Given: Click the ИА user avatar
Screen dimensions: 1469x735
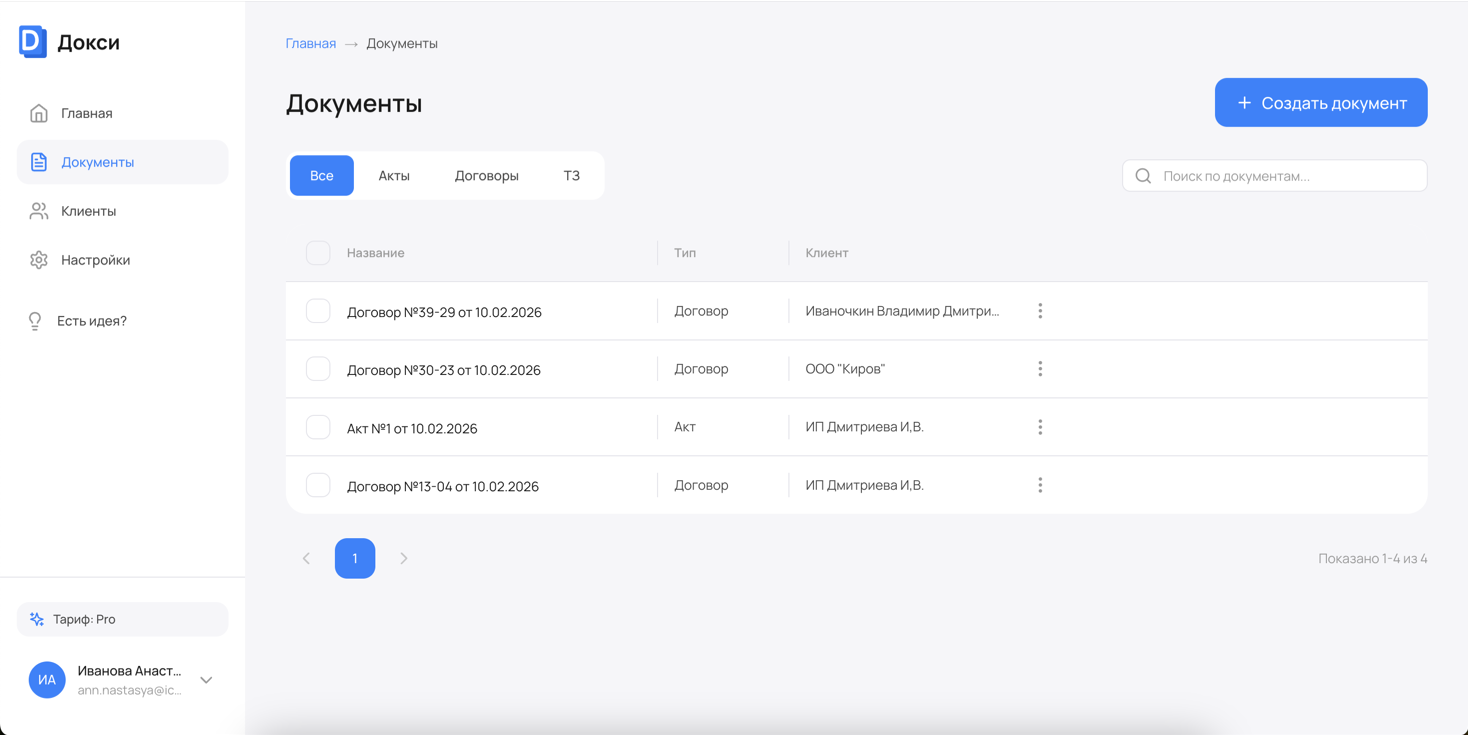Looking at the screenshot, I should click(47, 680).
